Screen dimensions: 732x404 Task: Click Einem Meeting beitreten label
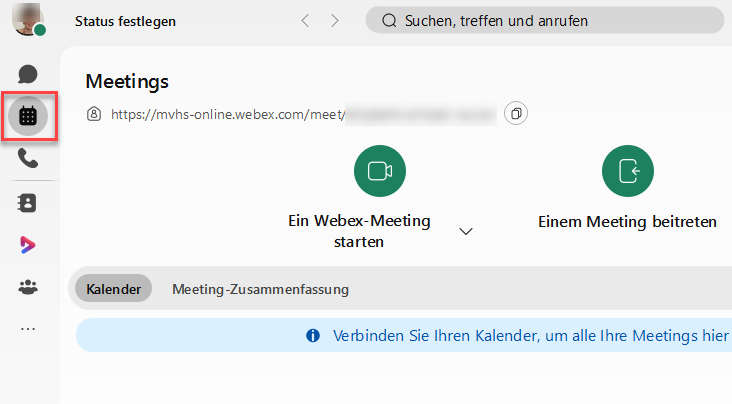(627, 221)
